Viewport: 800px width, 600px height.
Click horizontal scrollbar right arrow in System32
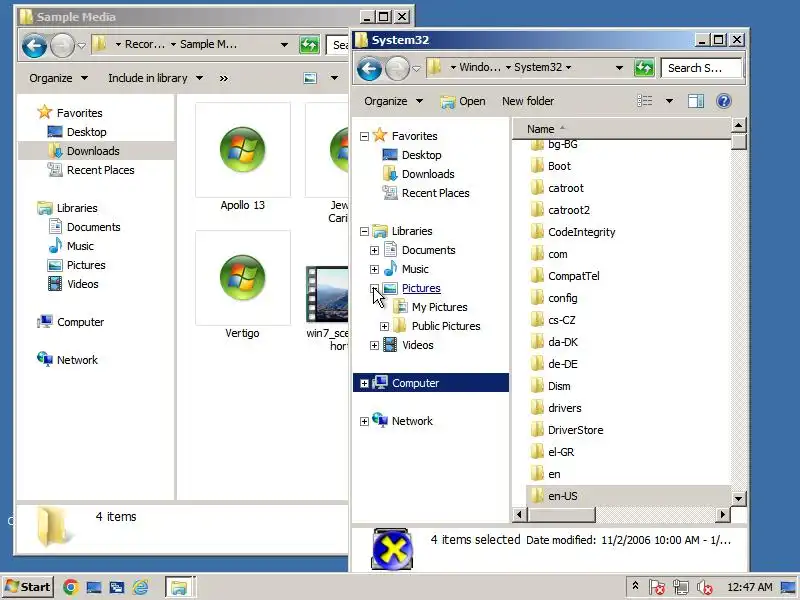tap(723, 515)
